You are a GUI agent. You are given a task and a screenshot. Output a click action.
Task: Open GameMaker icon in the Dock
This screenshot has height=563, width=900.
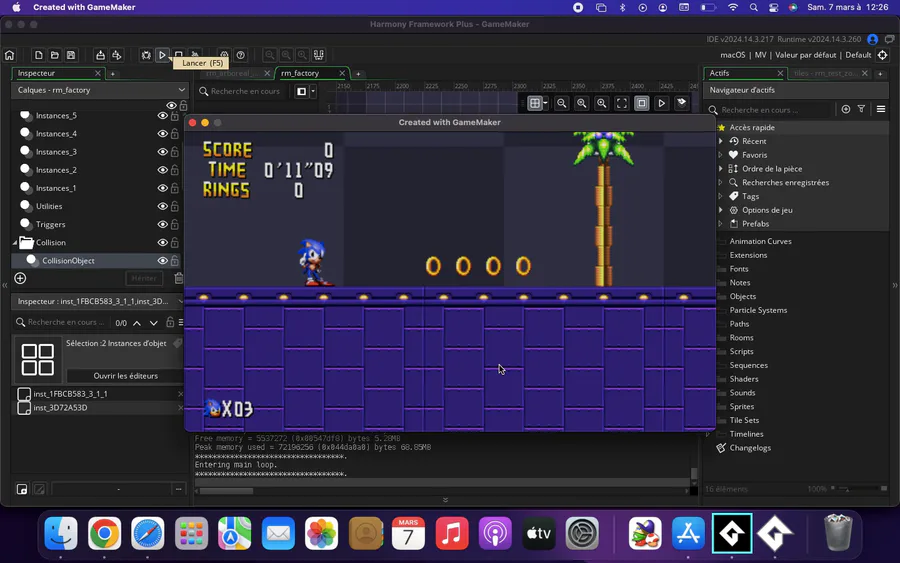click(x=732, y=534)
